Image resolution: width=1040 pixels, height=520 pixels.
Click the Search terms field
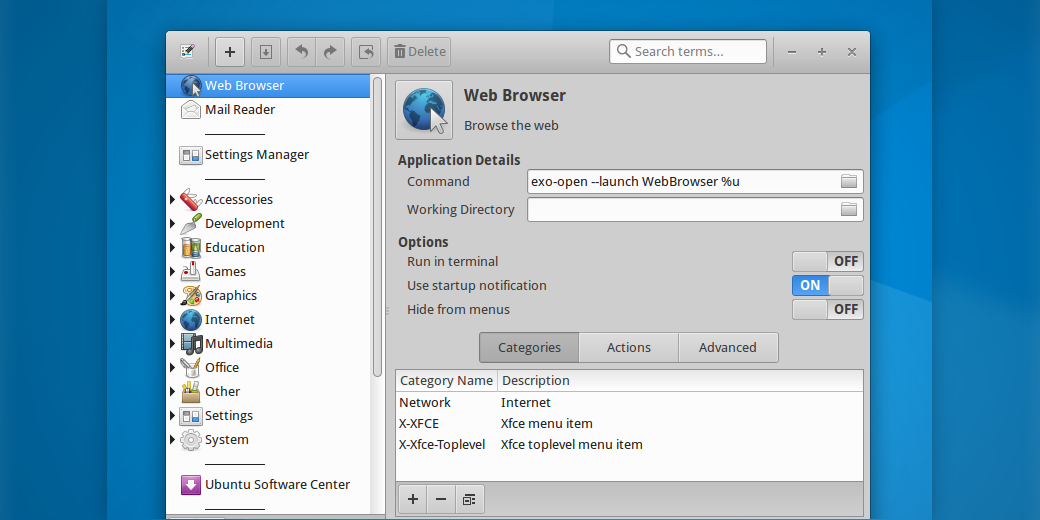(x=688, y=52)
